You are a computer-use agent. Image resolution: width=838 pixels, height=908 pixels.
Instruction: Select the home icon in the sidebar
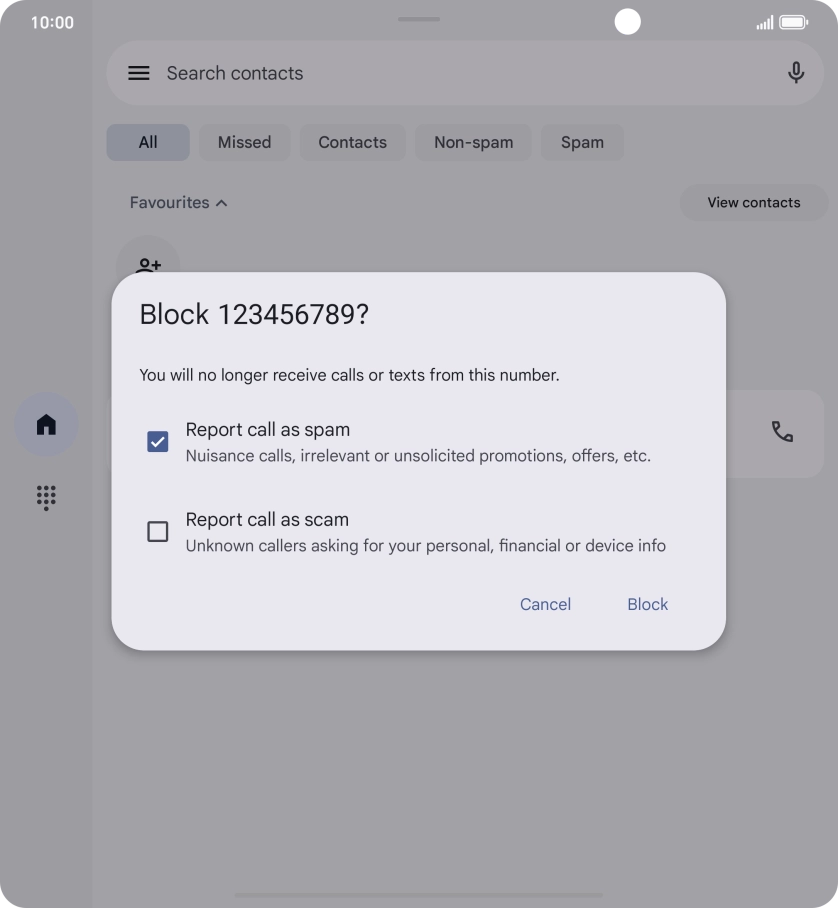(x=45, y=424)
